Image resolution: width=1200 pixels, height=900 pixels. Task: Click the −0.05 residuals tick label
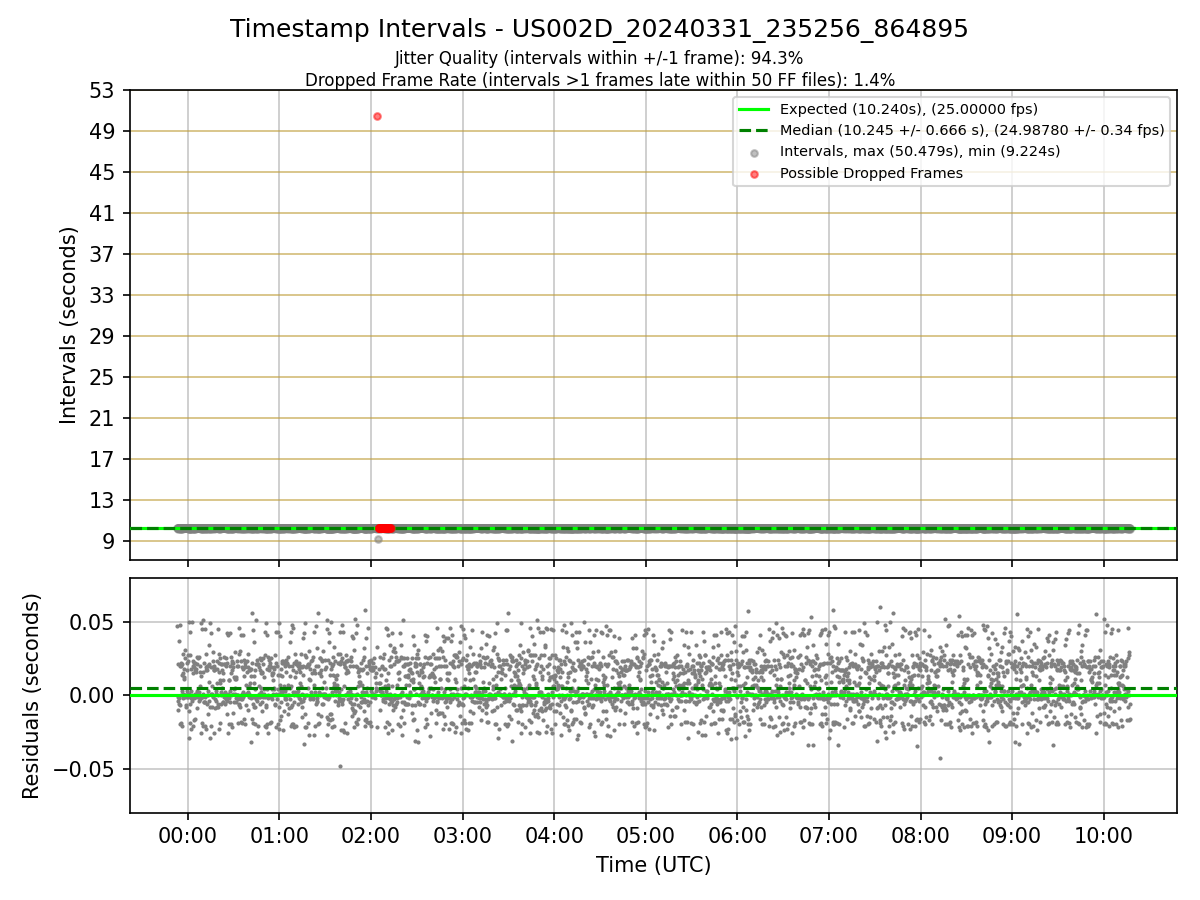click(86, 770)
